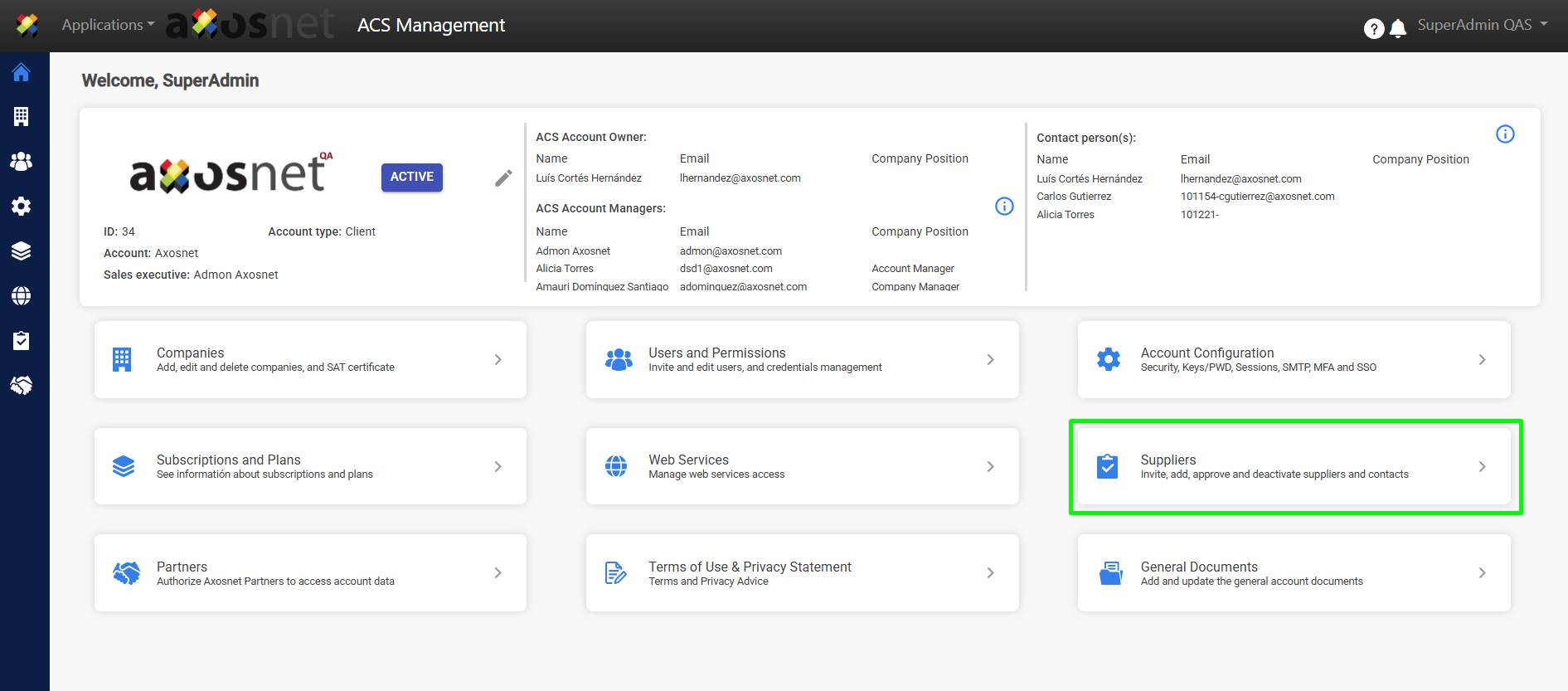The height and width of the screenshot is (691, 1568).
Task: Open Terms of Use & Privacy Statement title
Action: (750, 567)
